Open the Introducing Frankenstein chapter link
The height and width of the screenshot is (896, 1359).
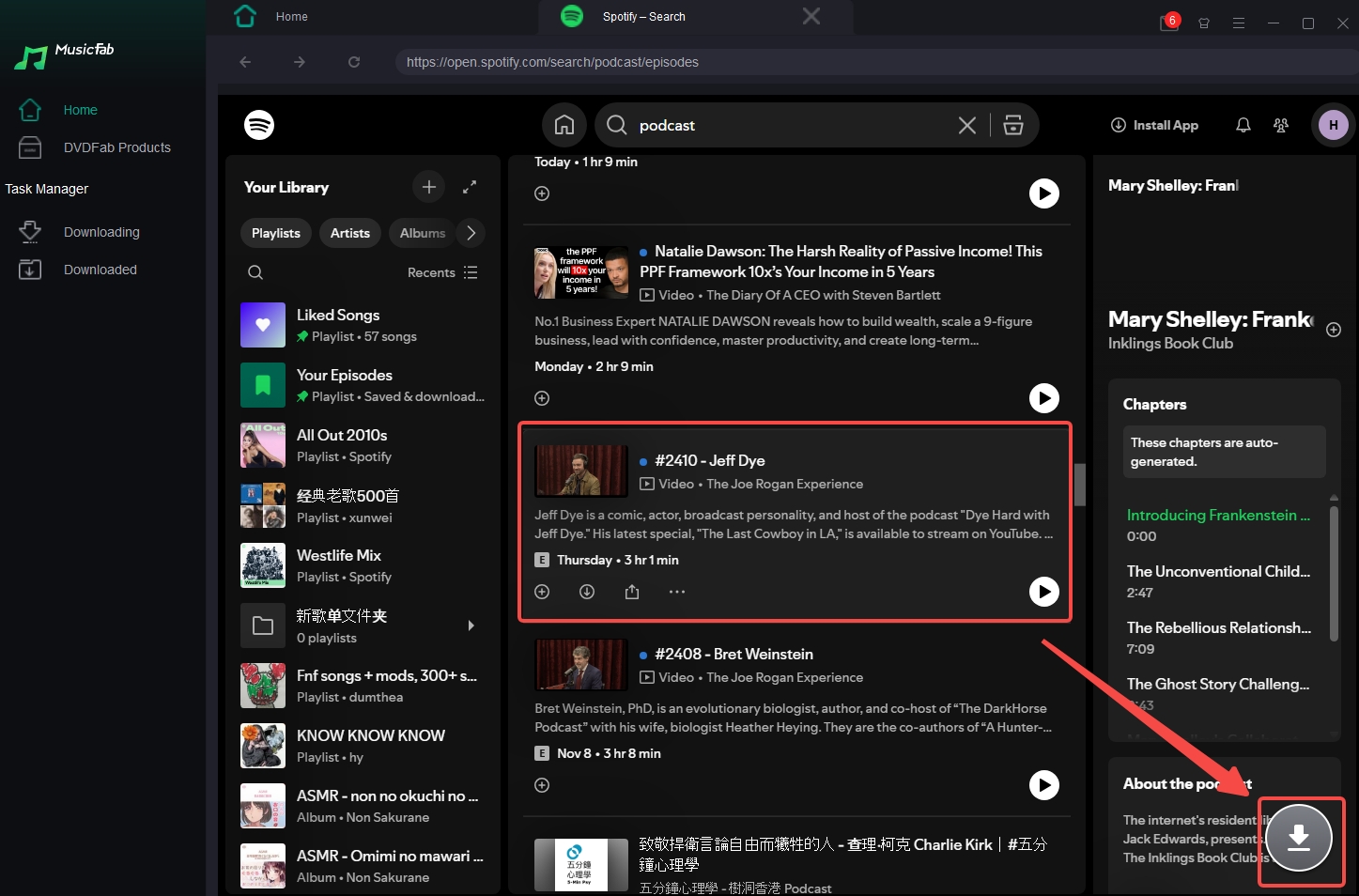[x=1218, y=515]
